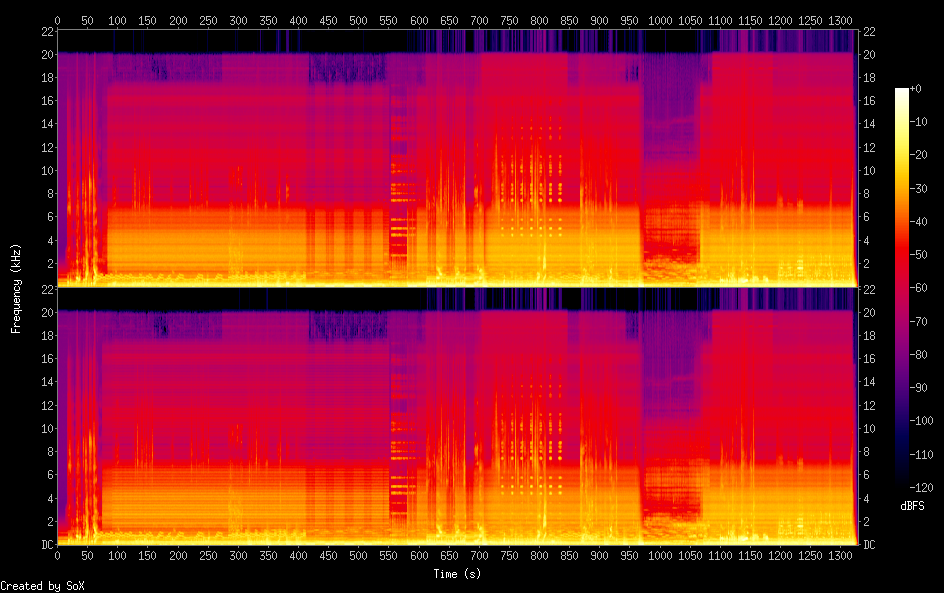
Task: Click the "20" kHz label on upper channel's left axis
Action: click(x=45, y=54)
